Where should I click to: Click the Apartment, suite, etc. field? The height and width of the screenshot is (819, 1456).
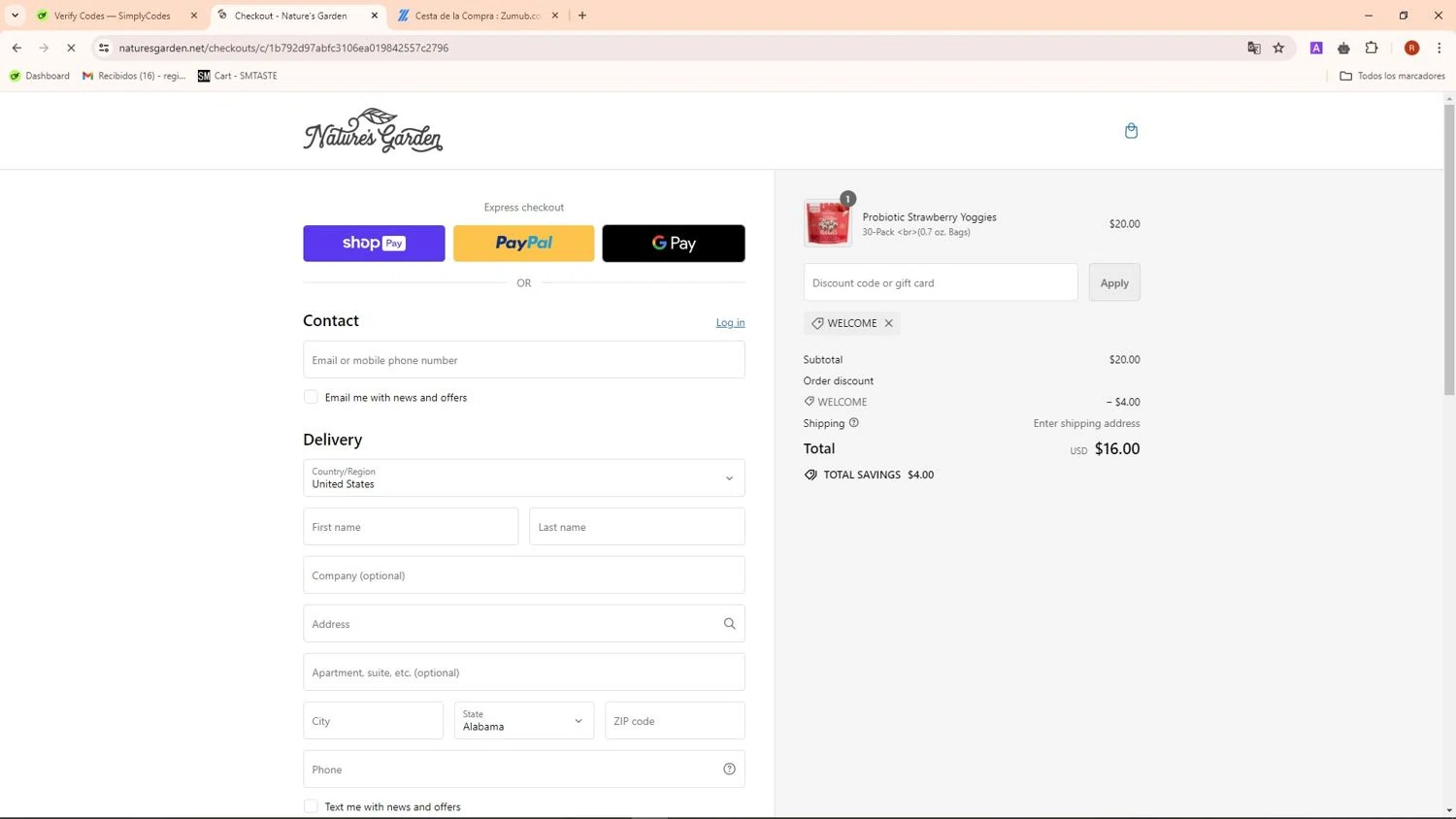(x=524, y=672)
